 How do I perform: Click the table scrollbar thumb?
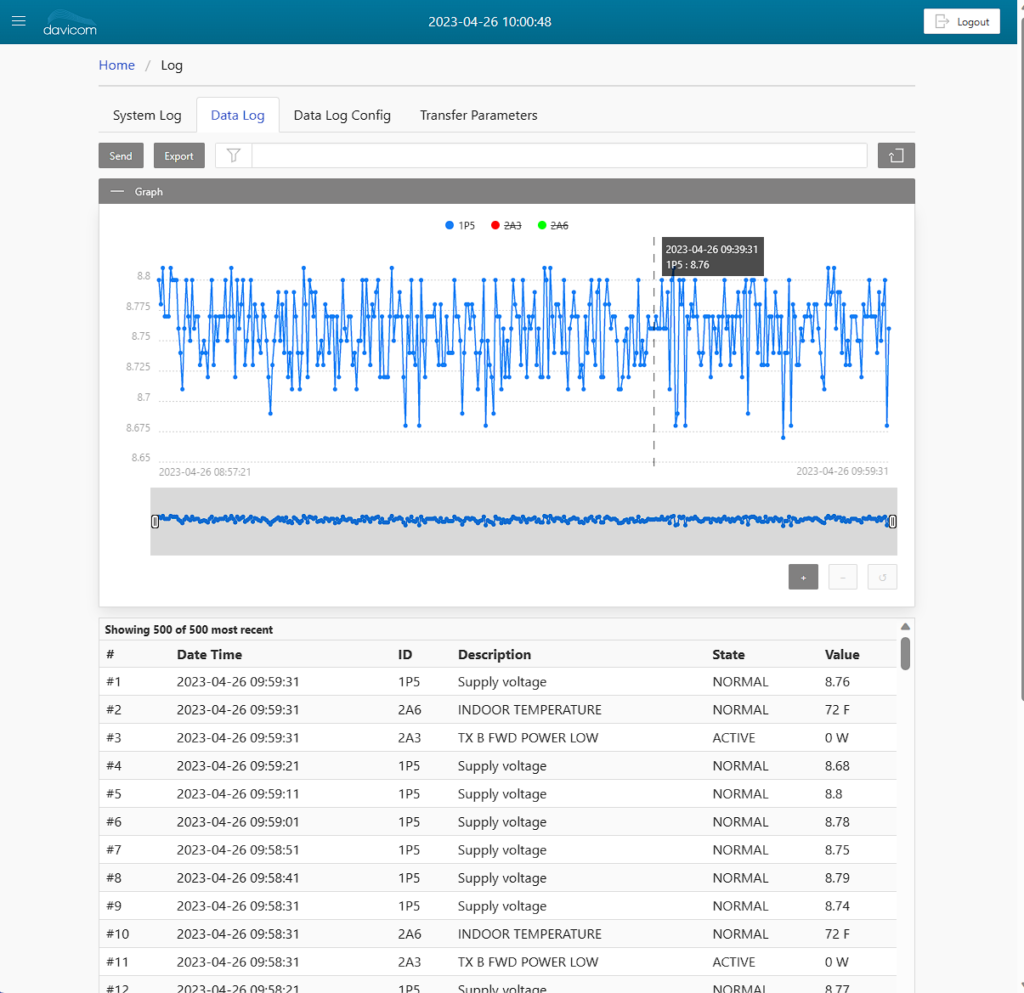905,654
